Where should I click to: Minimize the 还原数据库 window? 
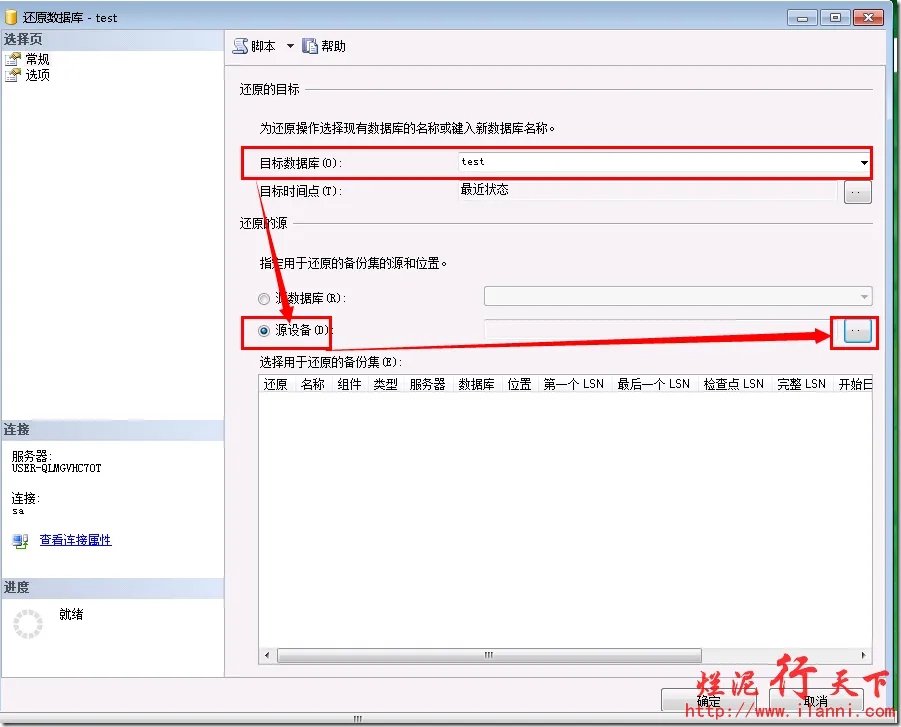tap(802, 18)
